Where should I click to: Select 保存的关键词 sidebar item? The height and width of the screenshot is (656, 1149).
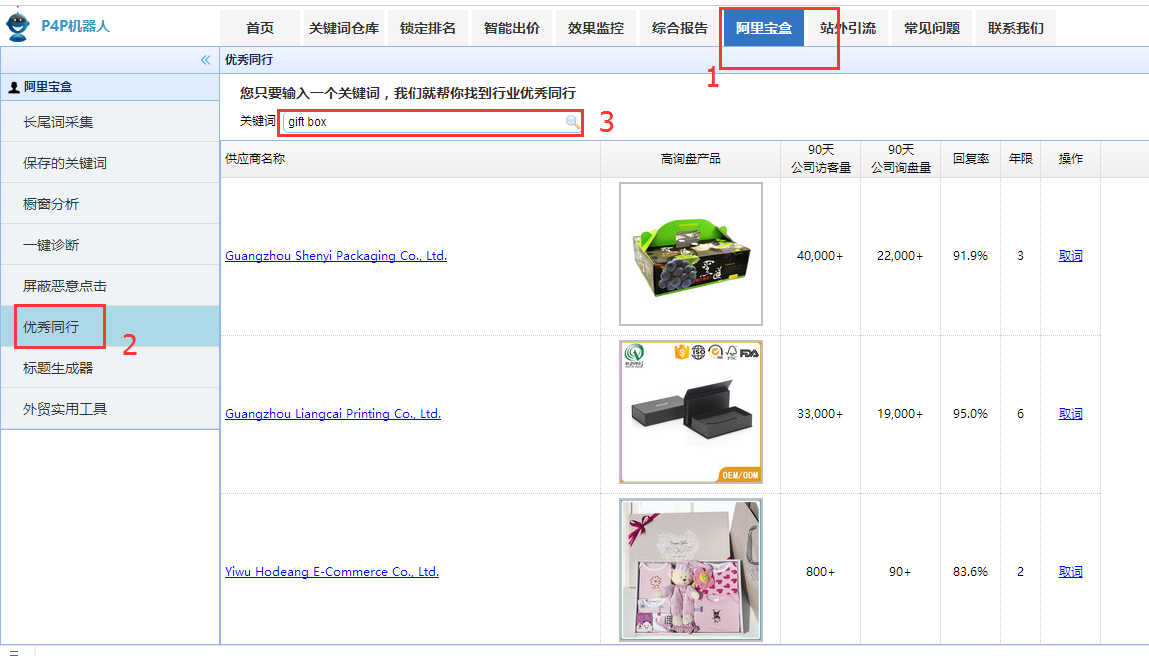[x=110, y=163]
